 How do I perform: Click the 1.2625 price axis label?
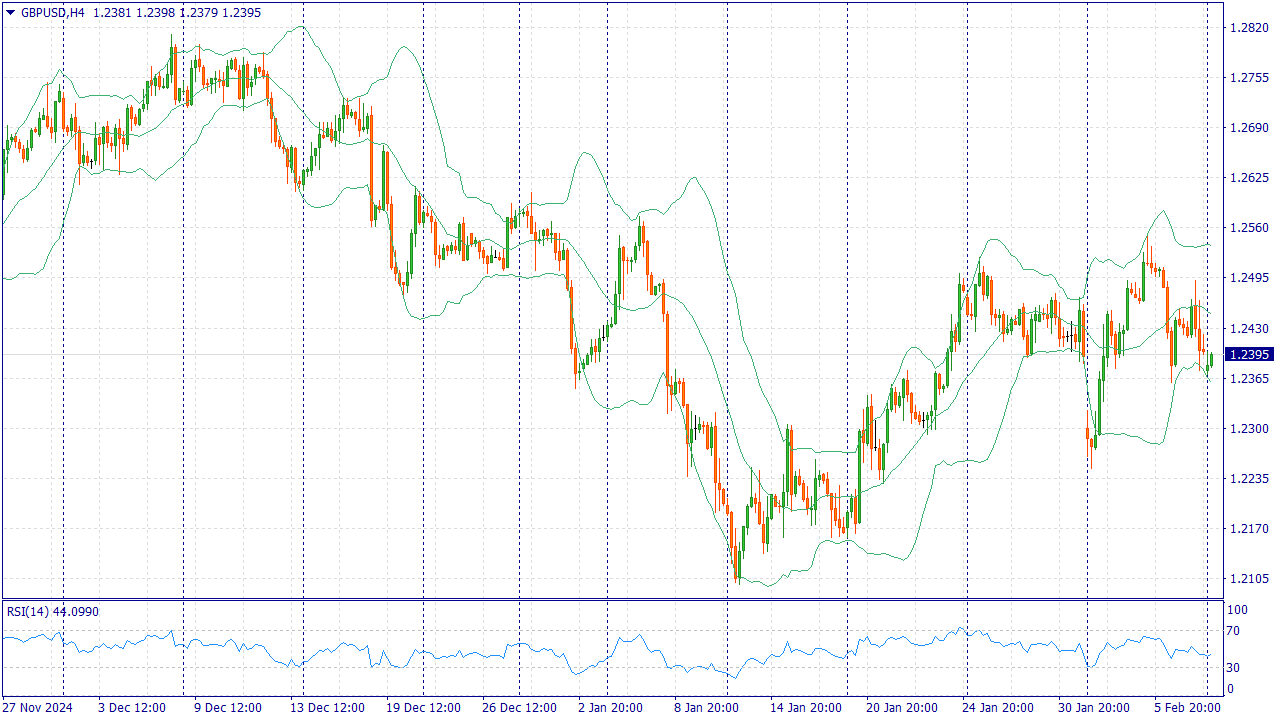[x=1249, y=178]
